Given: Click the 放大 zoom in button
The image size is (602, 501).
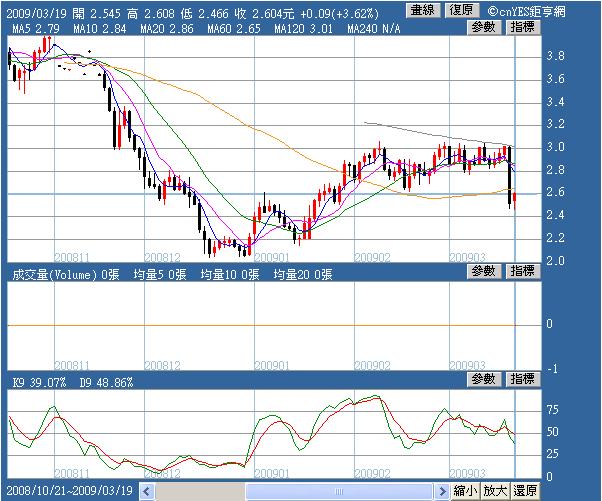Looking at the screenshot, I should [x=495, y=491].
